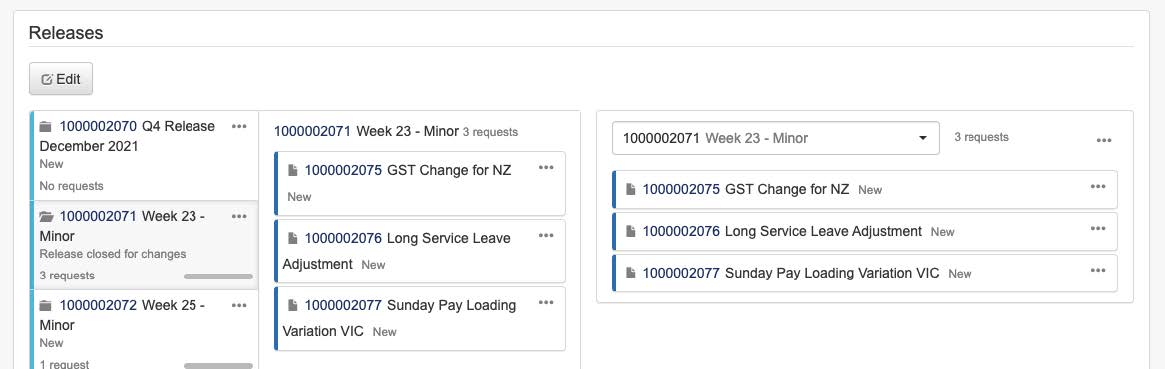
Task: Open link 1000002075 in middle column
Action: [343, 170]
